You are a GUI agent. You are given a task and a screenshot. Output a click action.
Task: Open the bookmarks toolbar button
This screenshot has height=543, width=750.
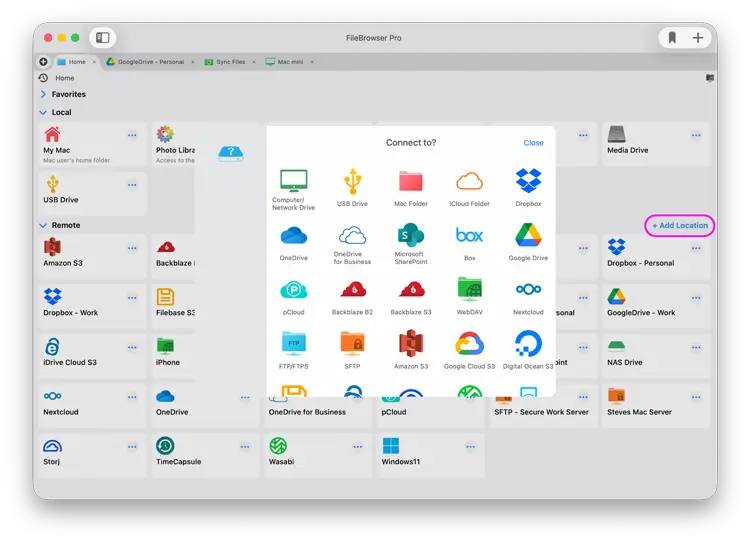672,38
